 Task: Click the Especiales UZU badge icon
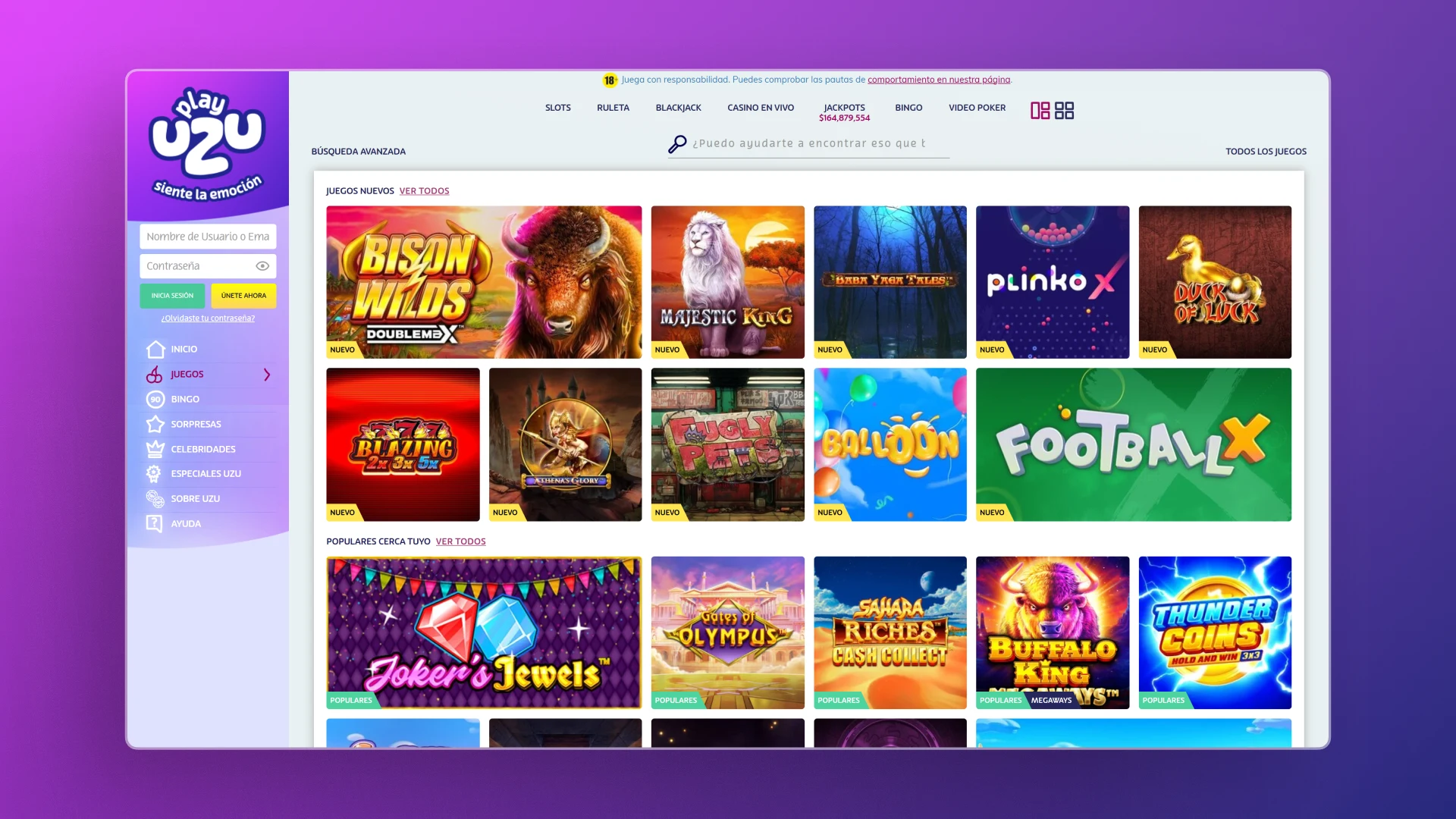[154, 474]
